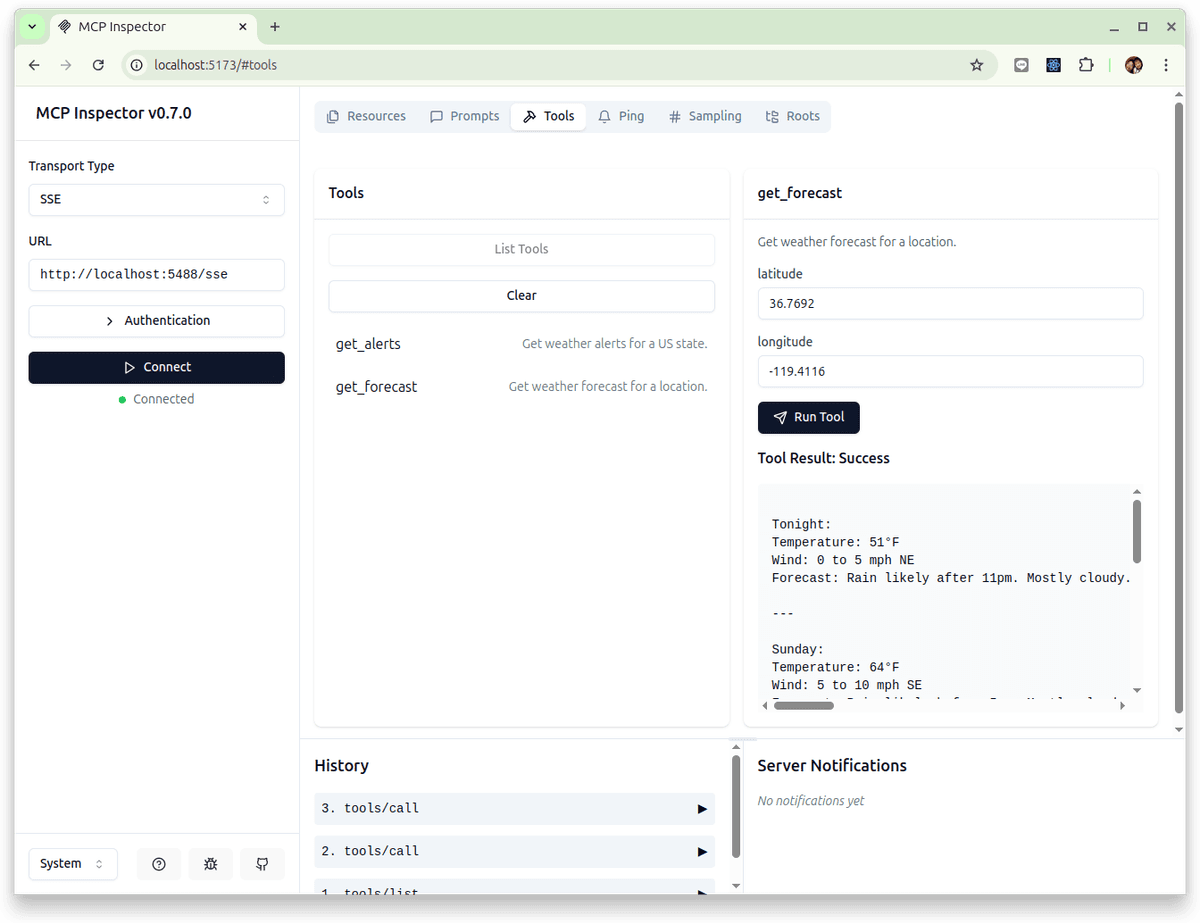Click the result scroll-down arrow
This screenshot has width=1200, height=923.
coord(1137,690)
